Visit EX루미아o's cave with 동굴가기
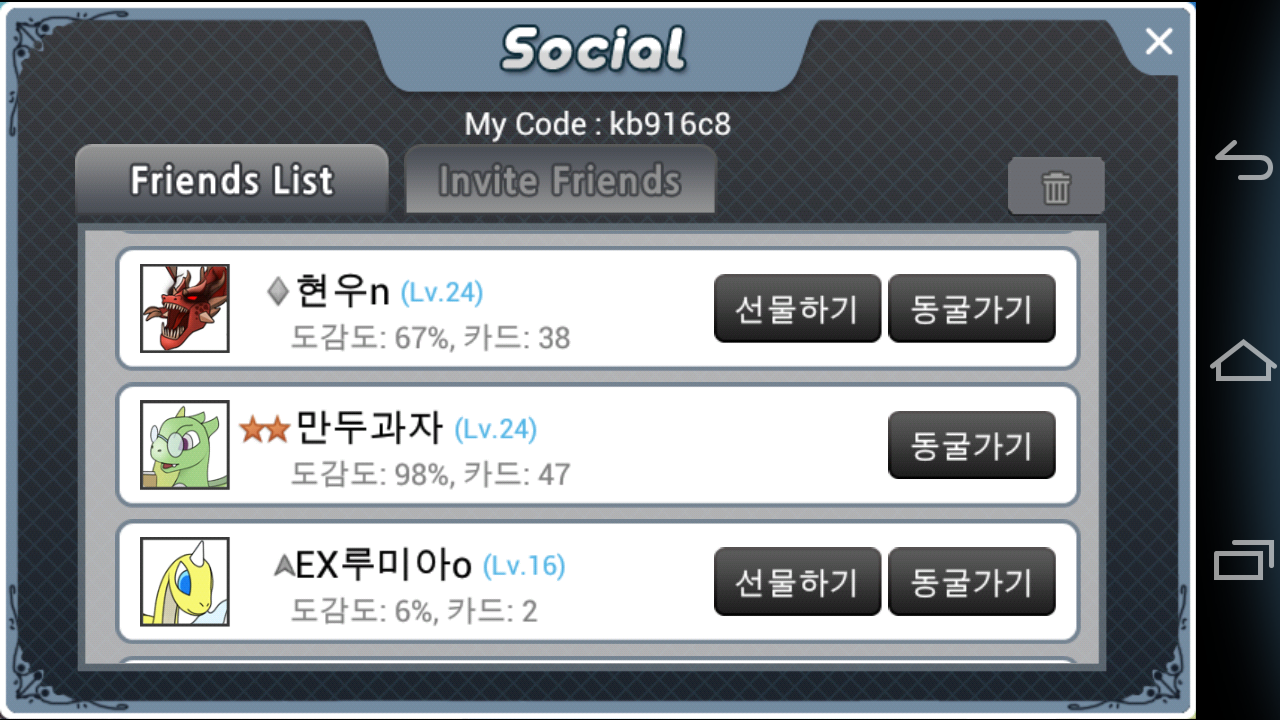Viewport: 1280px width, 720px height. click(971, 581)
